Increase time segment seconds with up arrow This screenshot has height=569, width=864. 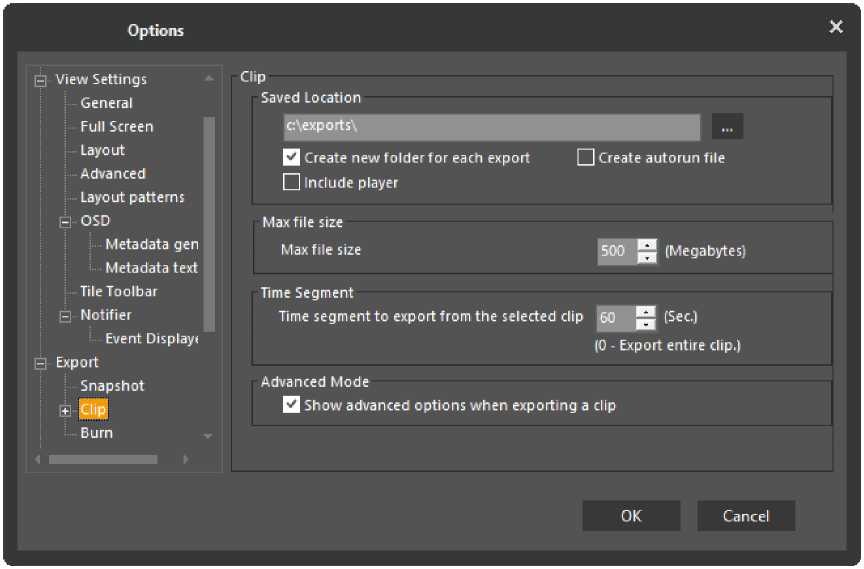645,312
